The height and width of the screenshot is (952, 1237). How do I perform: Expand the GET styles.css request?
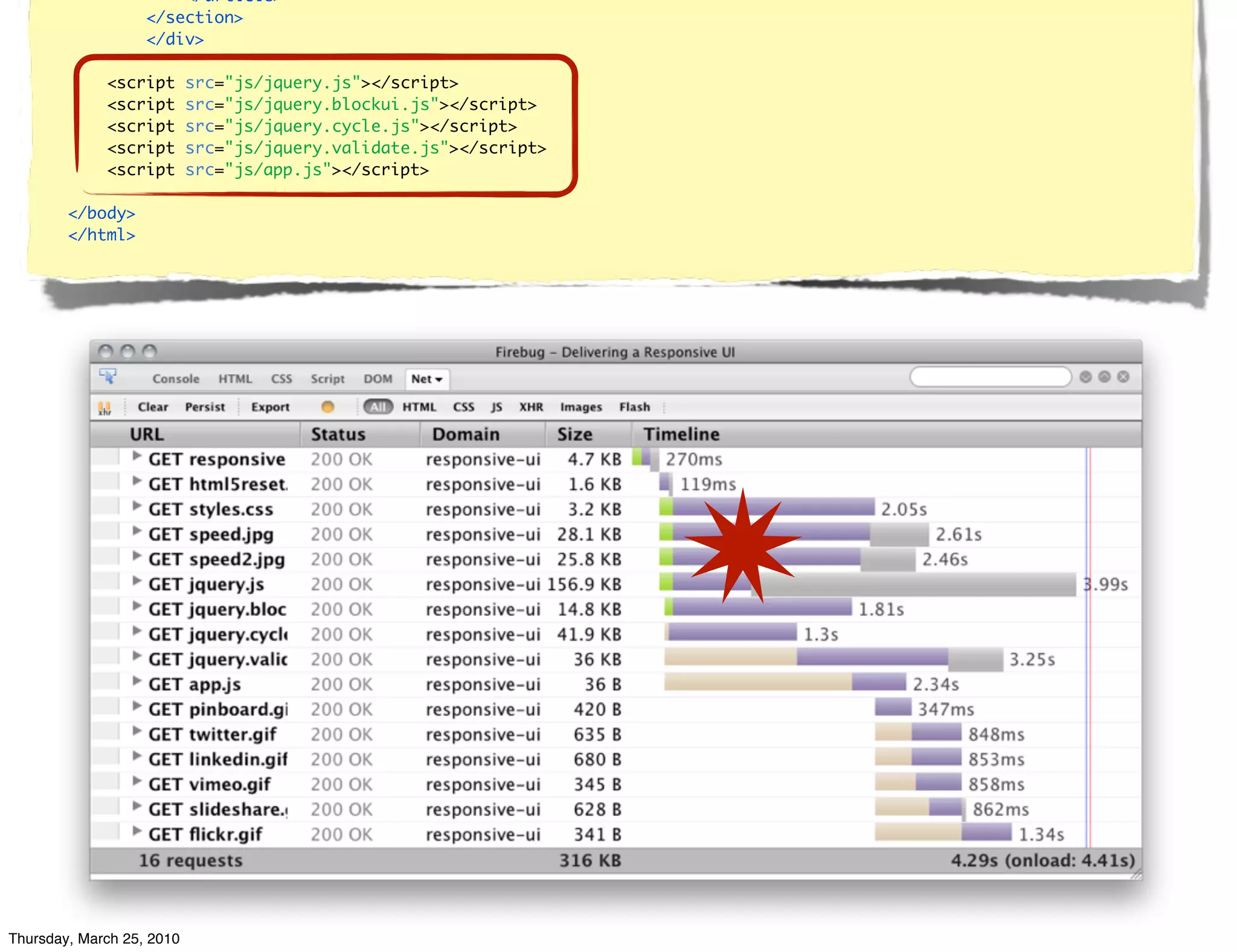(137, 507)
